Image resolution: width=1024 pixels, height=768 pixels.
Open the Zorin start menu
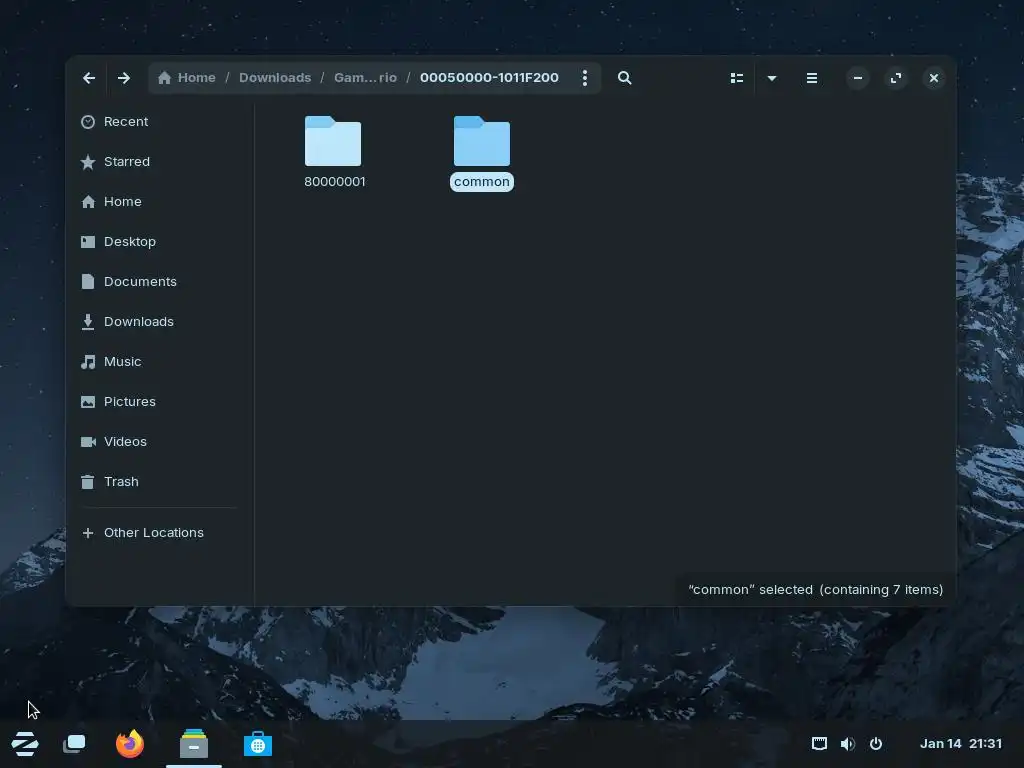click(25, 744)
